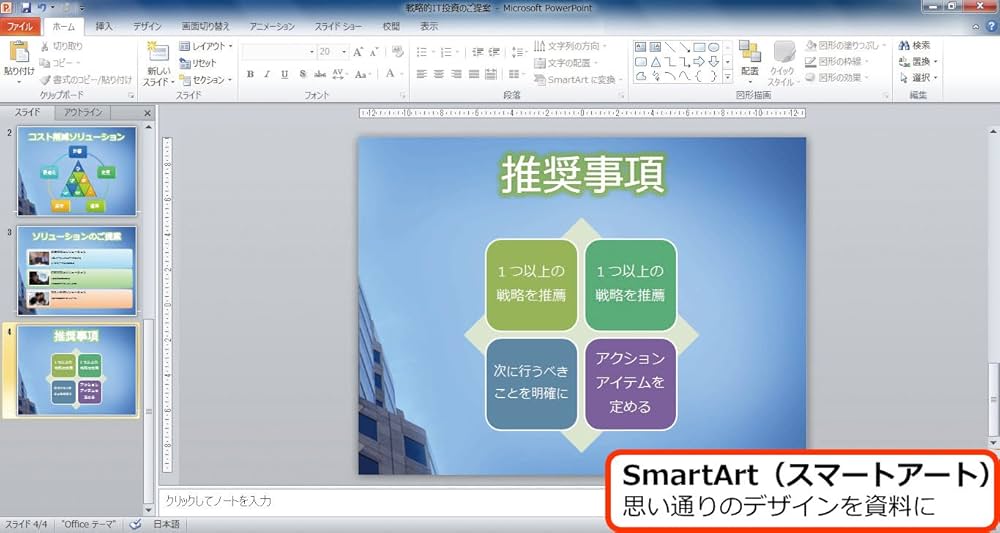Screen dimensions: 1000x533
Task: Undo using the quick access arrow
Action: tap(43, 8)
